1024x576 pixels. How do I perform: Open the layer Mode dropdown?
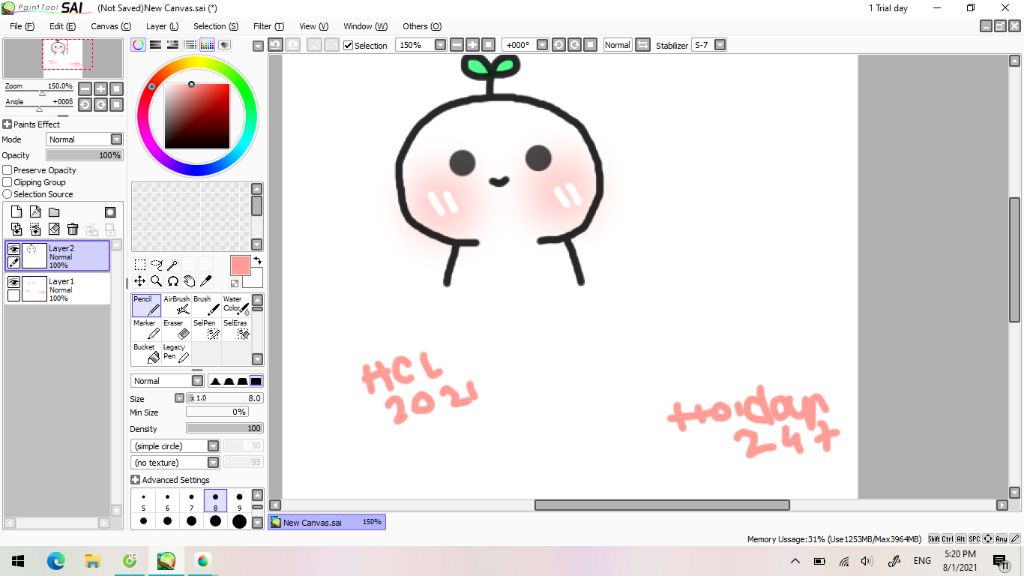[84, 139]
